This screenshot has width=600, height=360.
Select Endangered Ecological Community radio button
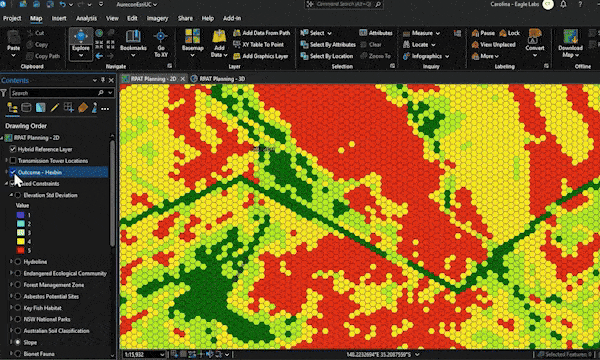pyautogui.click(x=18, y=273)
